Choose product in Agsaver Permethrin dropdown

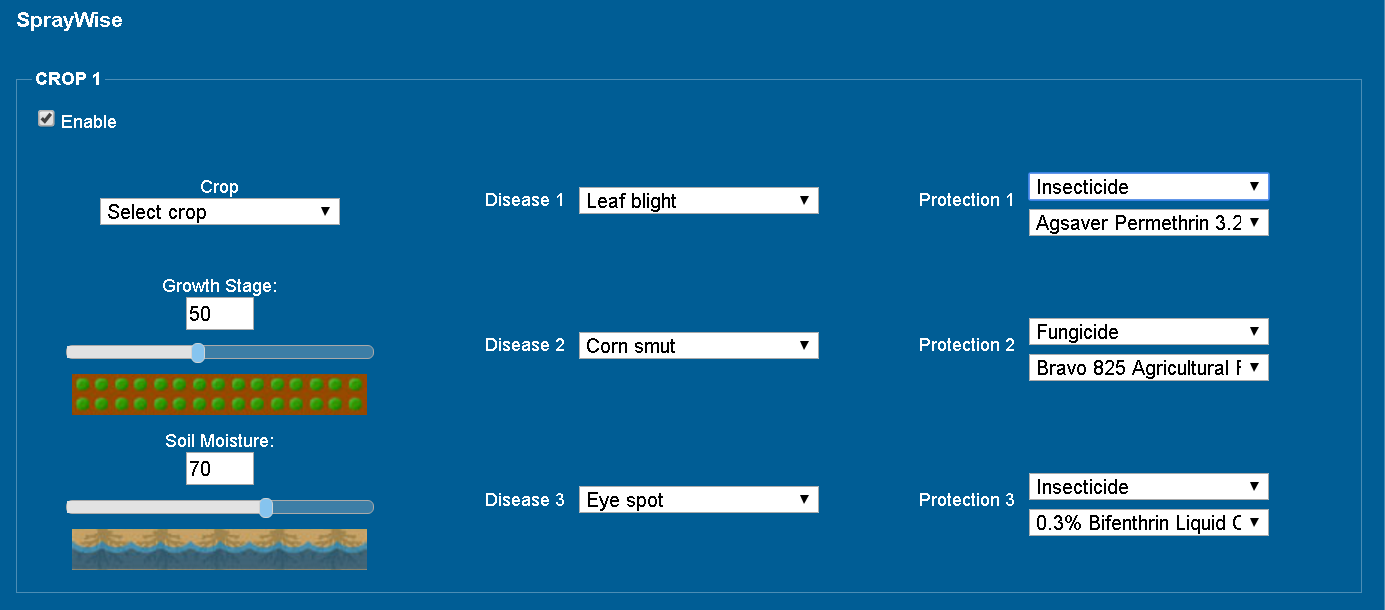pyautogui.click(x=1148, y=223)
